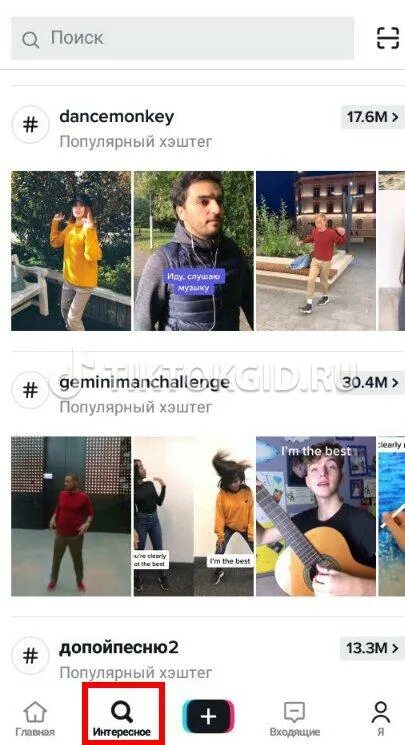Open video of girl in yellow sweater

[x=71, y=251]
